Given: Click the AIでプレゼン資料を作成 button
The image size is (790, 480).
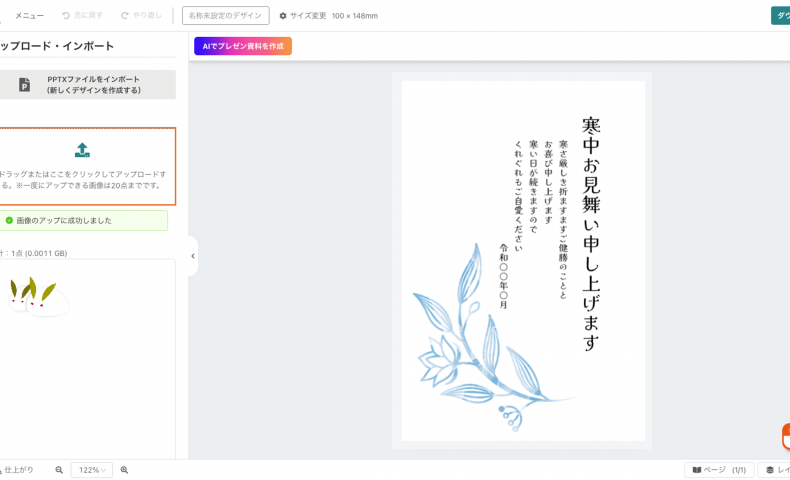Looking at the screenshot, I should (243, 46).
